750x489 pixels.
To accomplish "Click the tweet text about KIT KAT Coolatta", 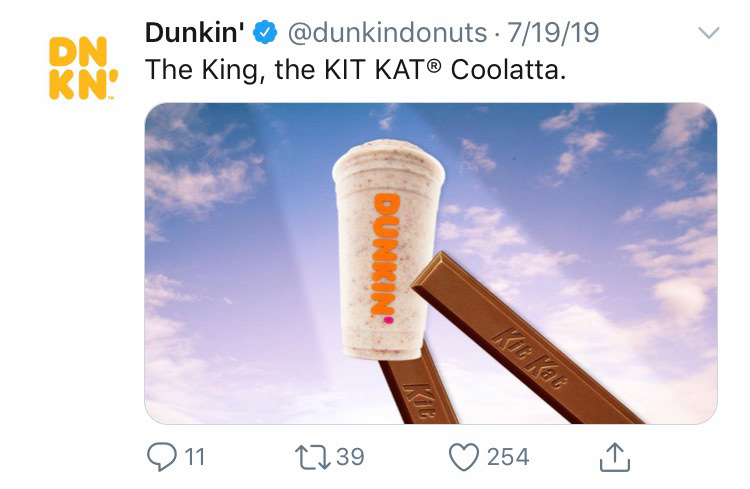I will [x=355, y=70].
